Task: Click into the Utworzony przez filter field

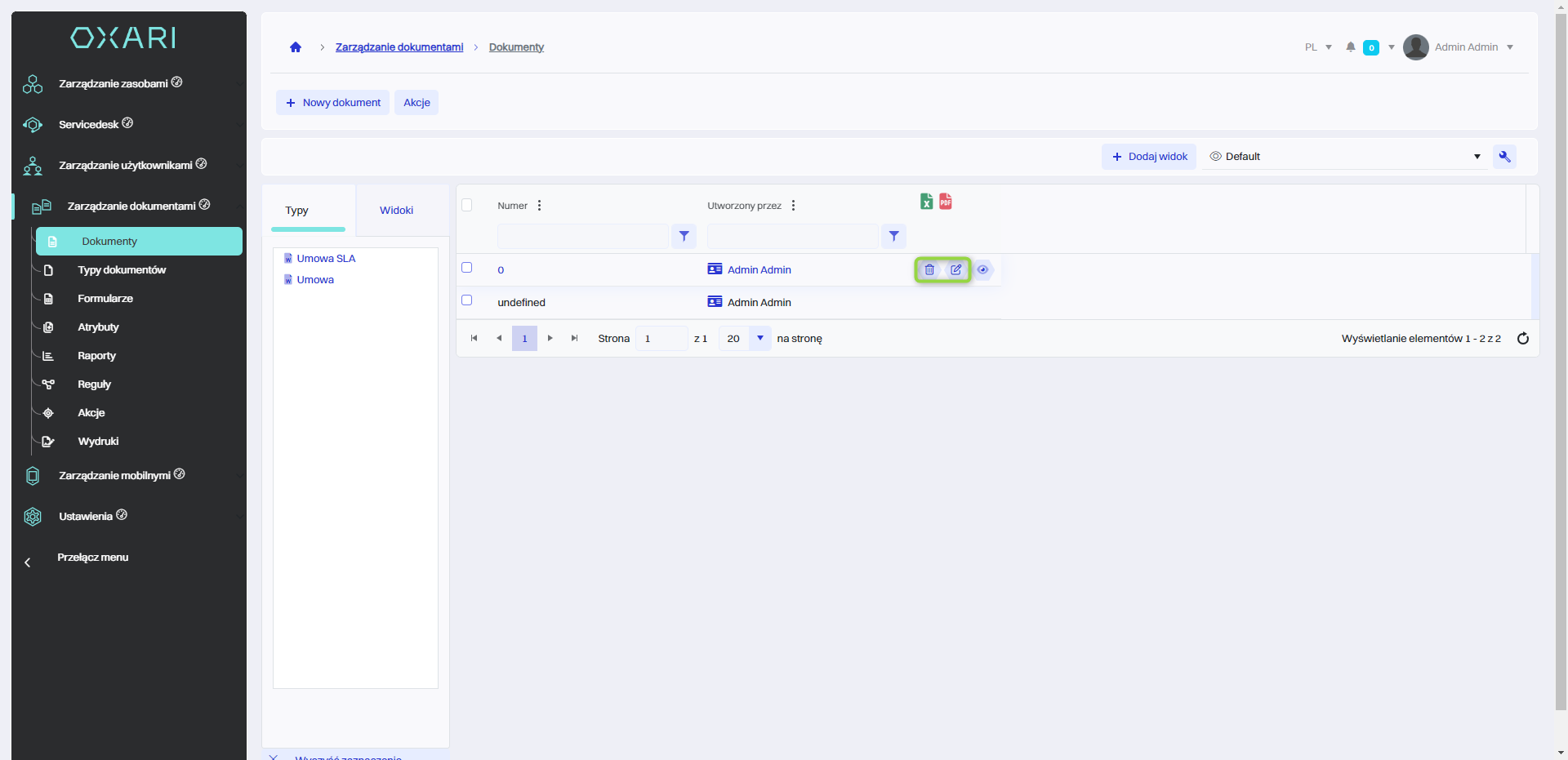Action: 792,236
